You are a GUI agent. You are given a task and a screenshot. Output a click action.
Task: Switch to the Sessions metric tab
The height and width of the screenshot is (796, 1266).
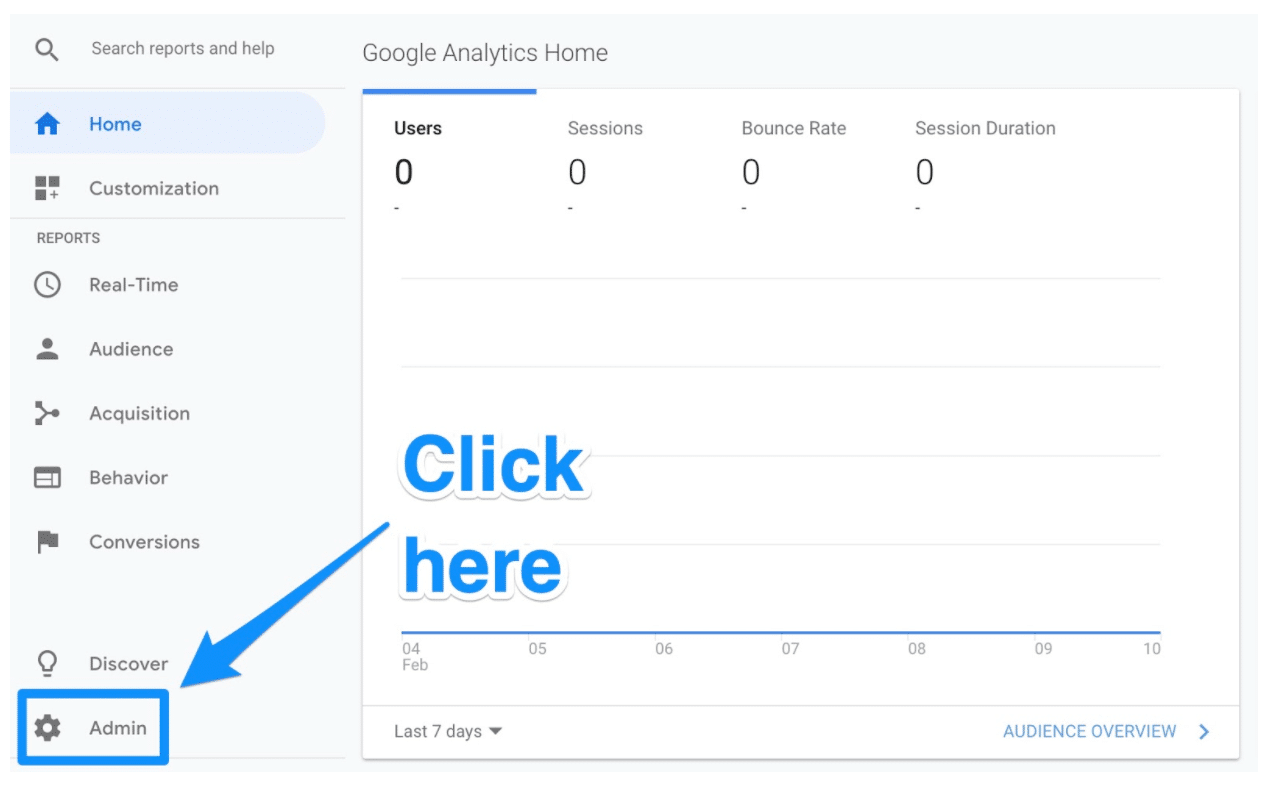click(605, 129)
